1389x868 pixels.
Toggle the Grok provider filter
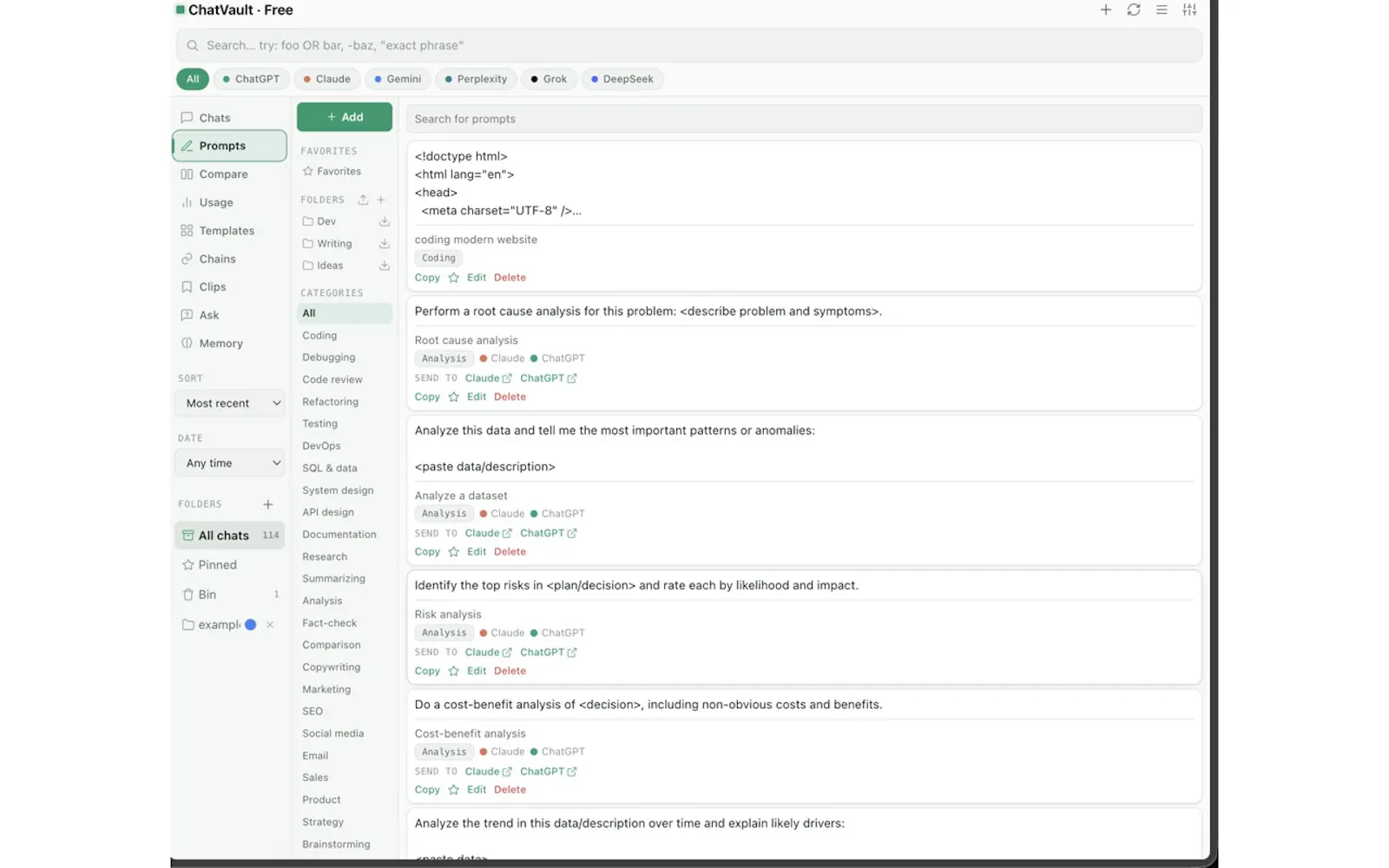pos(549,79)
